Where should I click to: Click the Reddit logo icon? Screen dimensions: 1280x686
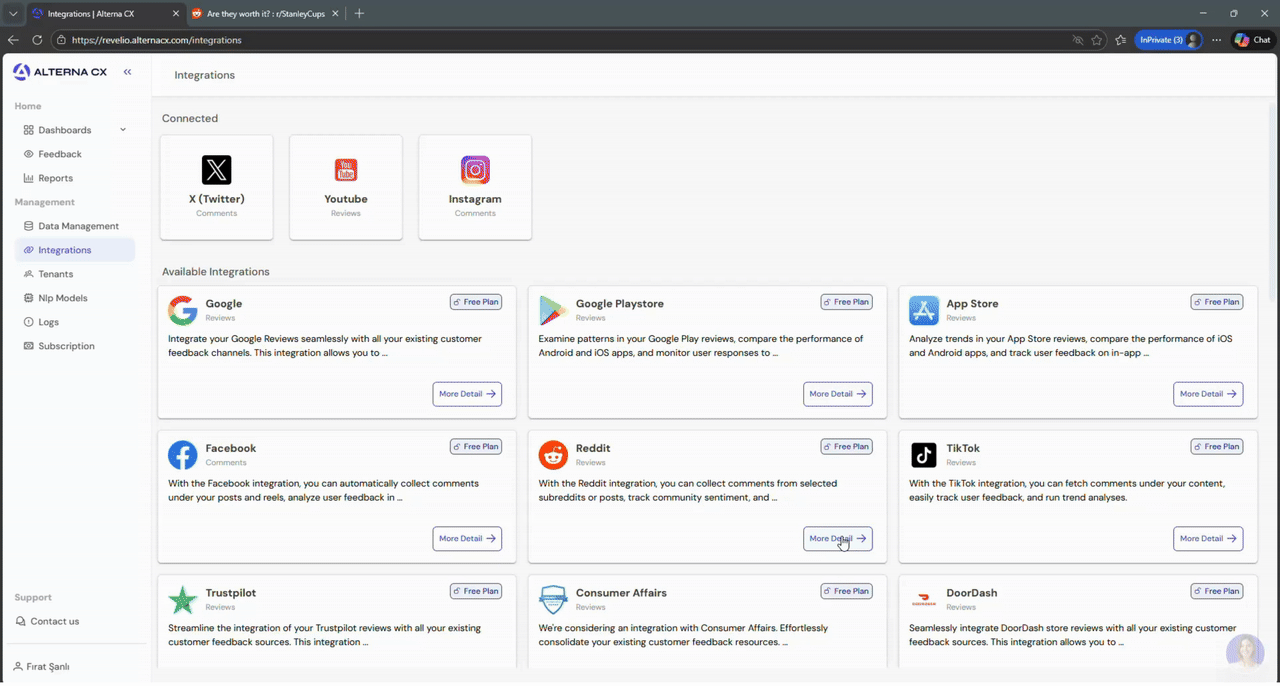pos(553,455)
